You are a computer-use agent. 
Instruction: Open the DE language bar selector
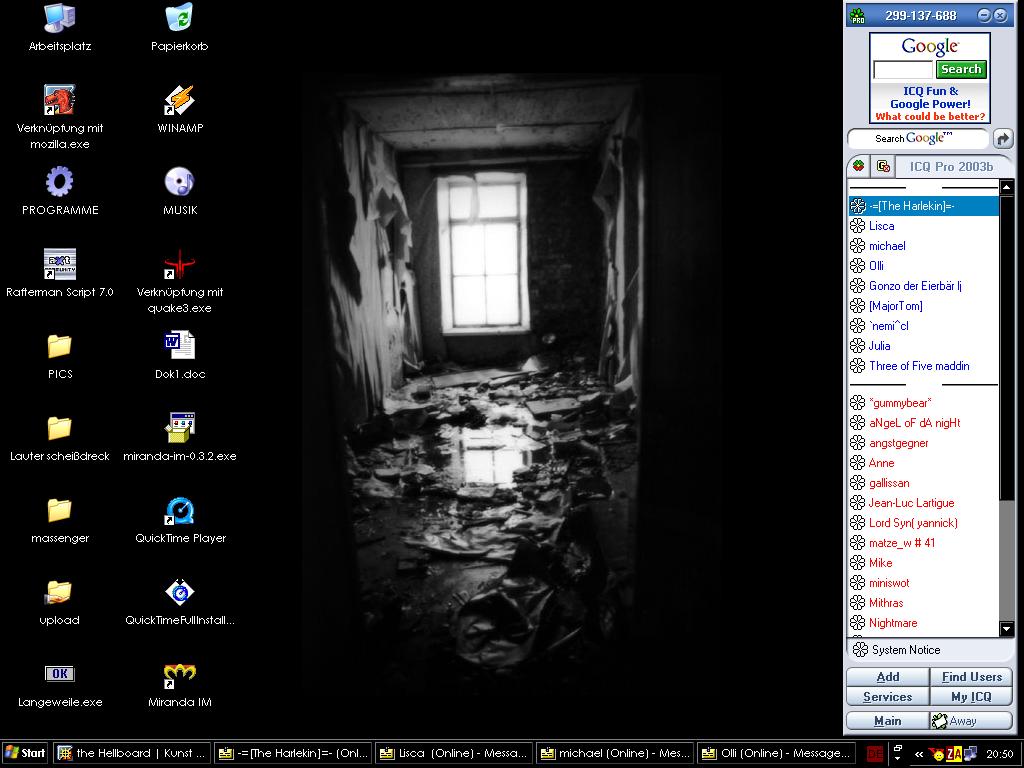pos(875,754)
